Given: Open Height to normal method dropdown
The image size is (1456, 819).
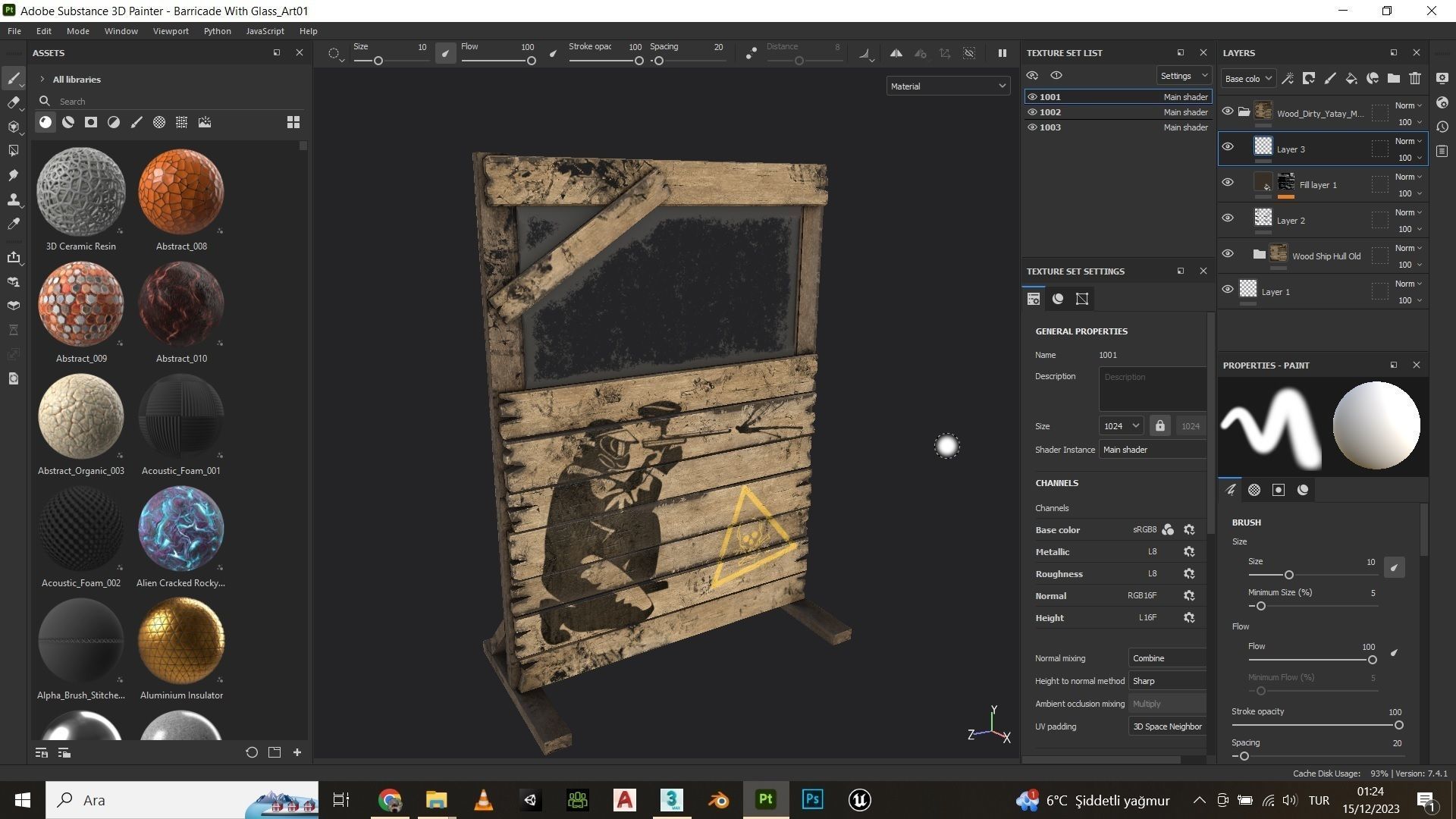Looking at the screenshot, I should 1168,681.
